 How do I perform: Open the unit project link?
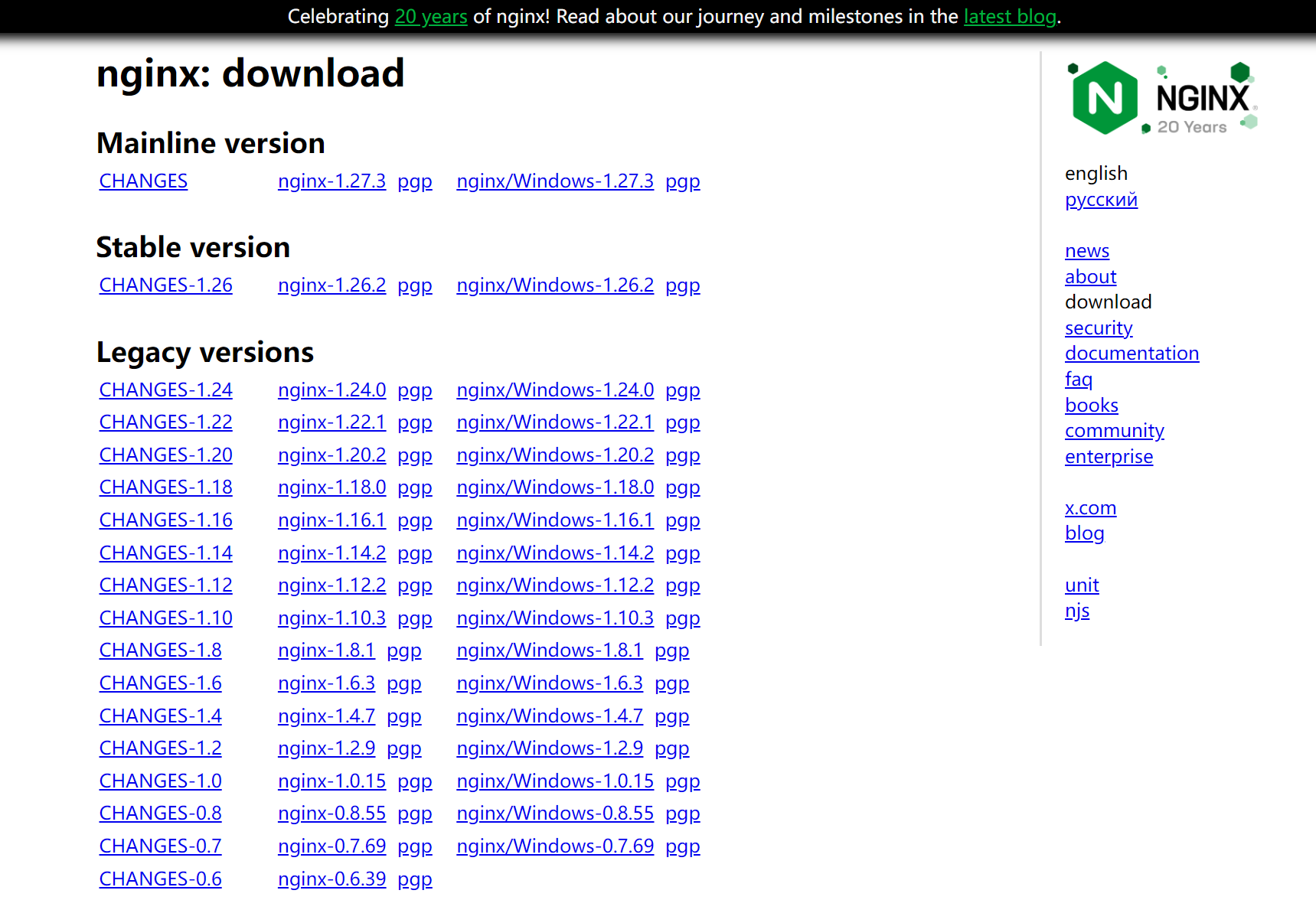pyautogui.click(x=1081, y=585)
